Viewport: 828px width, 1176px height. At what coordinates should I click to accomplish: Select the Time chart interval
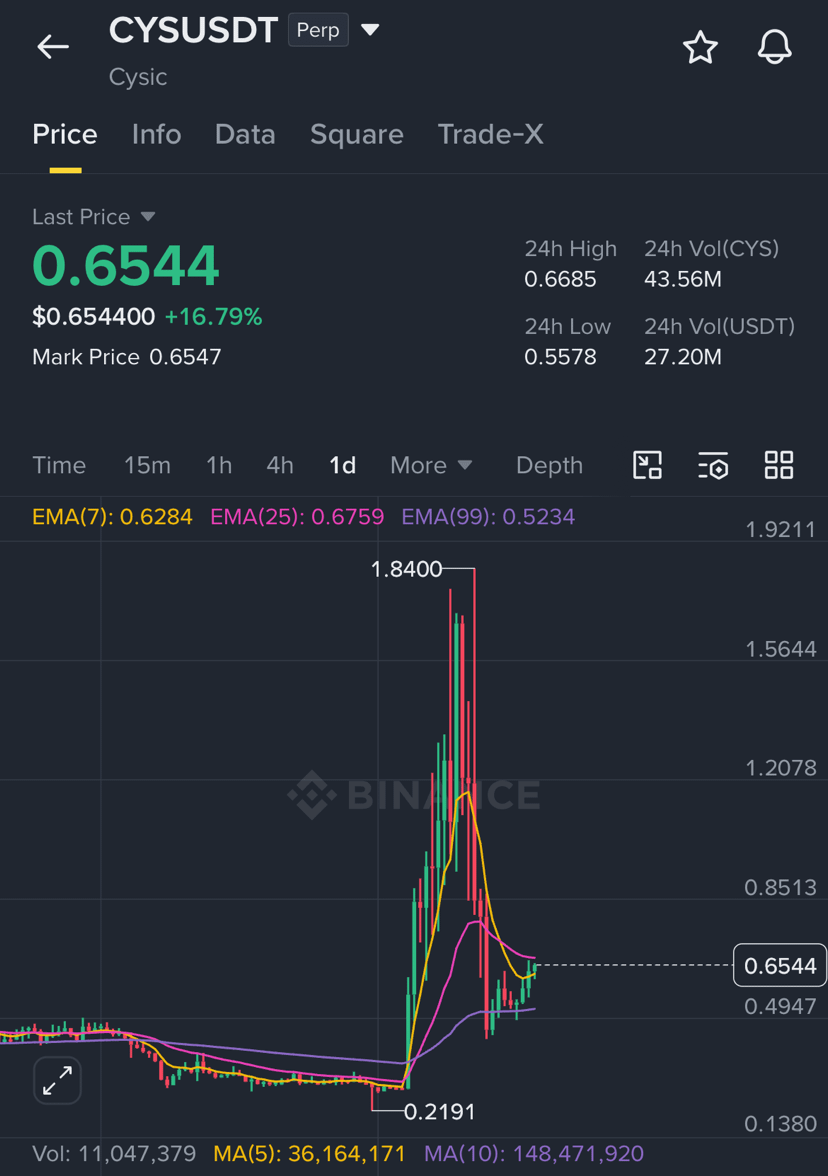[58, 465]
